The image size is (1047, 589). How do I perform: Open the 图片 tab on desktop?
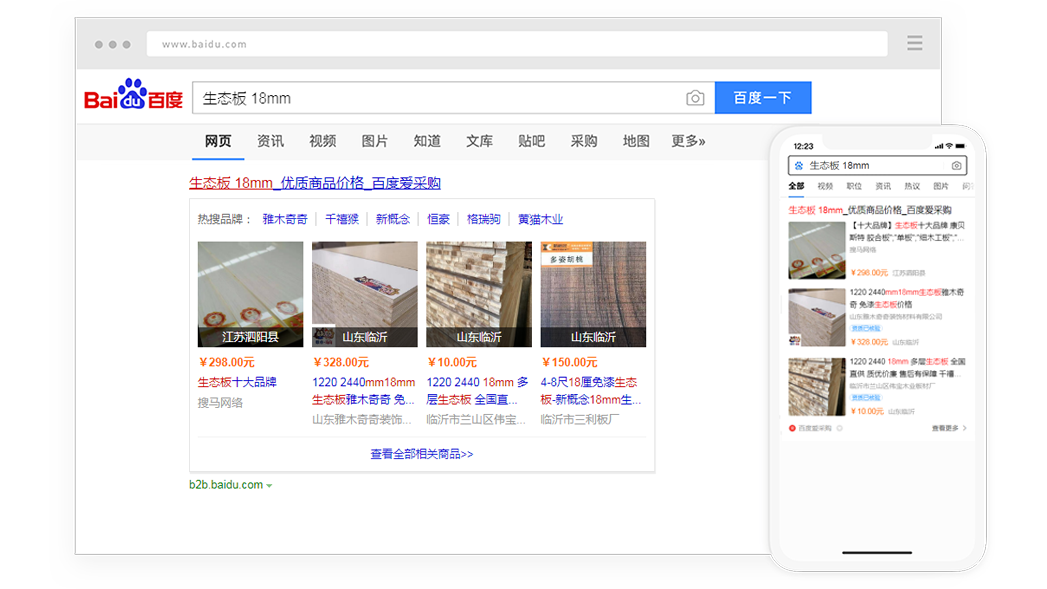[375, 141]
